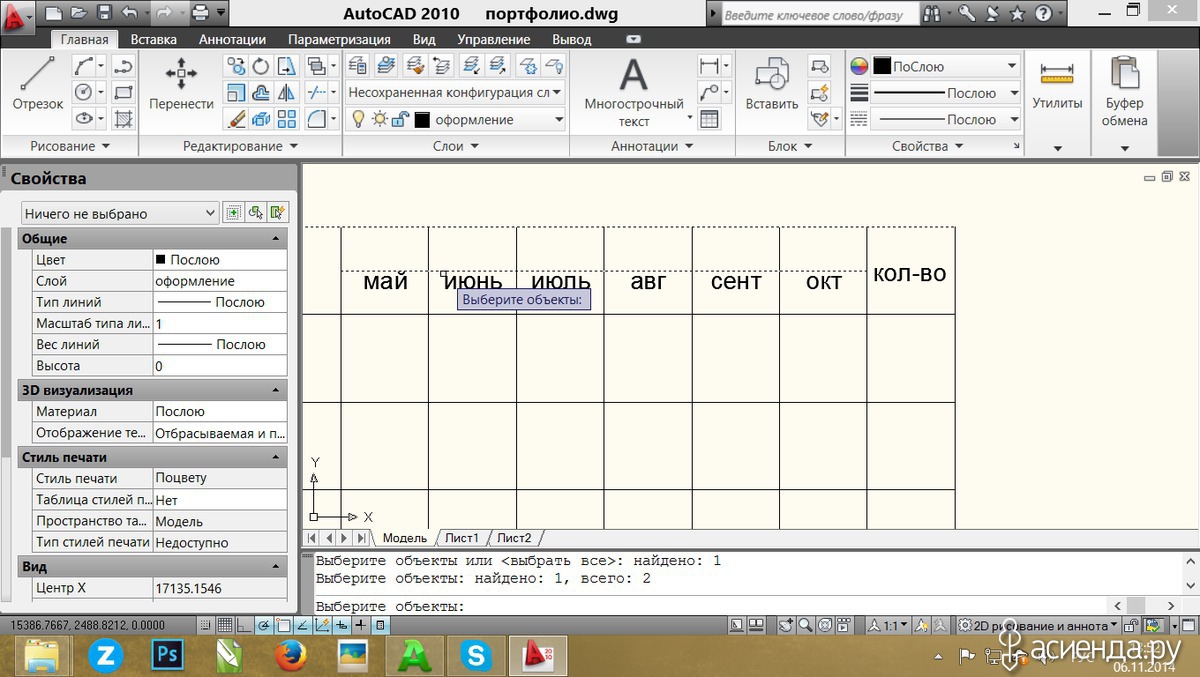Open the Вид ribbon tab
The height and width of the screenshot is (677, 1200).
[424, 39]
